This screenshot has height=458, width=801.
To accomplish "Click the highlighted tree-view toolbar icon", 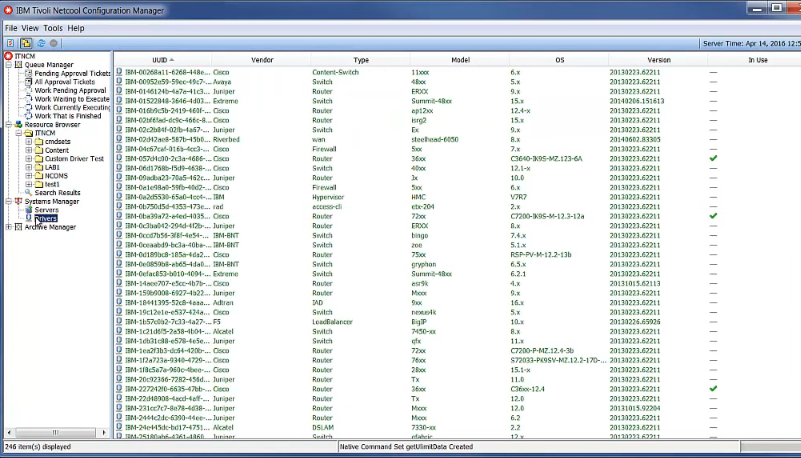I will click(25, 43).
